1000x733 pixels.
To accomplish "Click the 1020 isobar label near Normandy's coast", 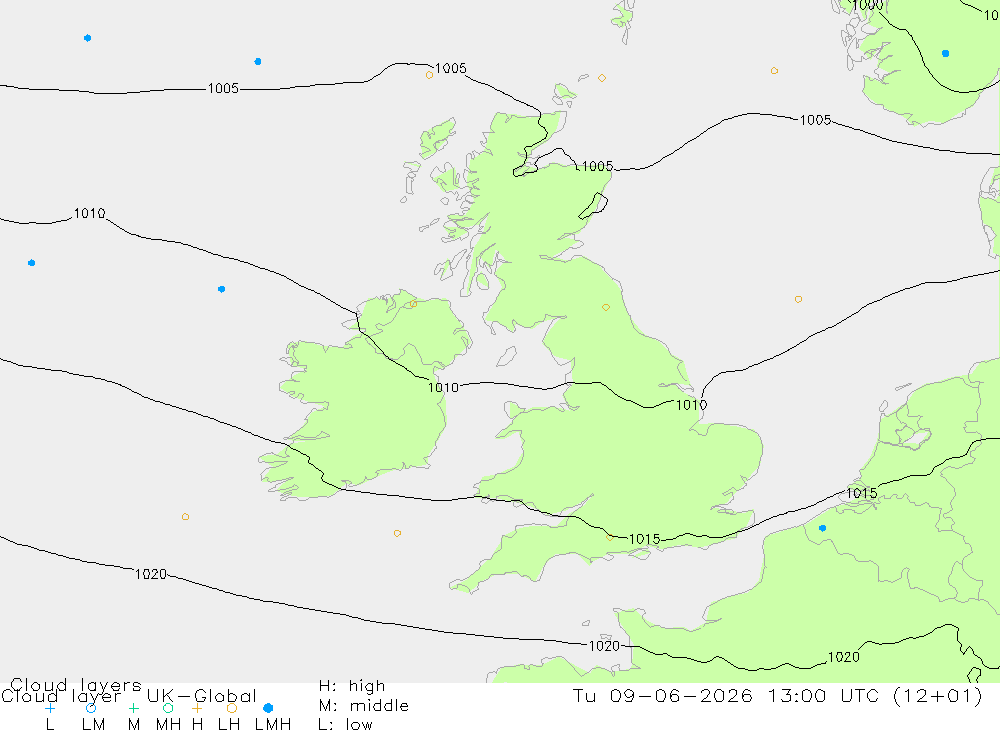I will (x=604, y=646).
